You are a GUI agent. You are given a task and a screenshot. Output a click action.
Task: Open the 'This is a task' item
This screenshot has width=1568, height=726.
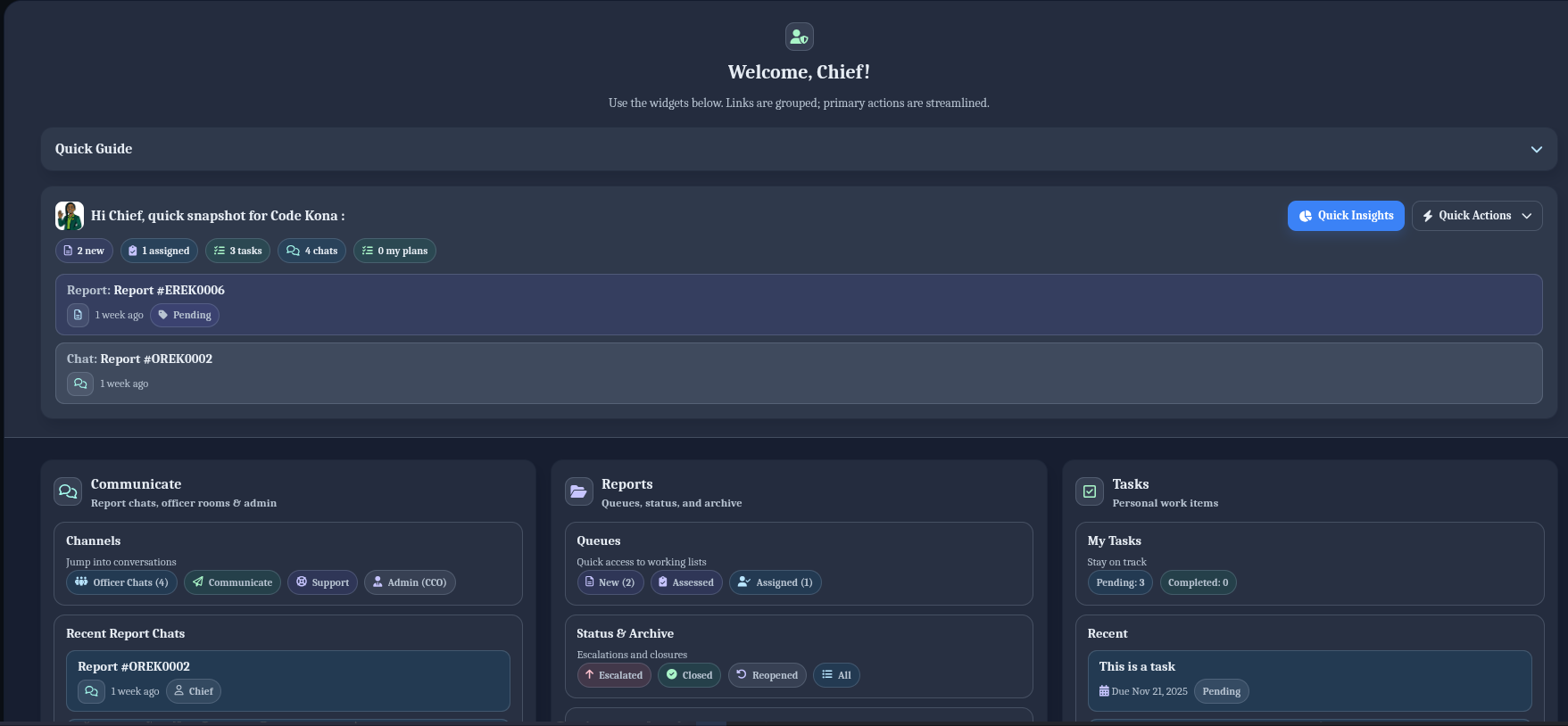click(1136, 666)
